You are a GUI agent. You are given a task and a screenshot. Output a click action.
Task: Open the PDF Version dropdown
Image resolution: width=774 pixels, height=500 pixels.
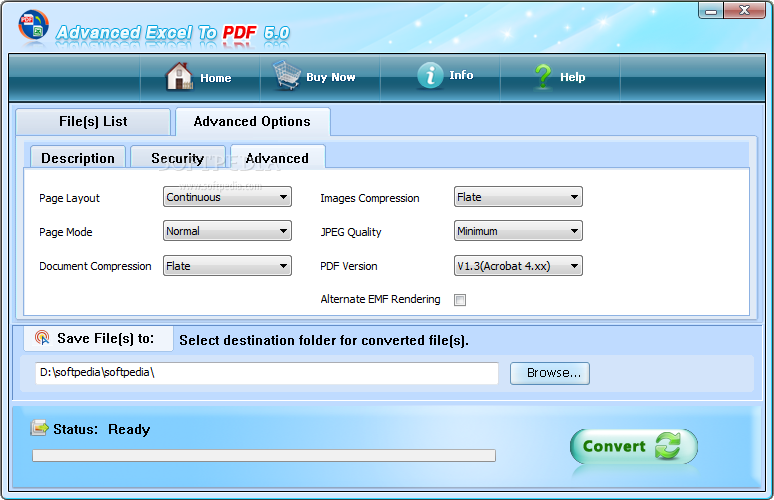[518, 266]
